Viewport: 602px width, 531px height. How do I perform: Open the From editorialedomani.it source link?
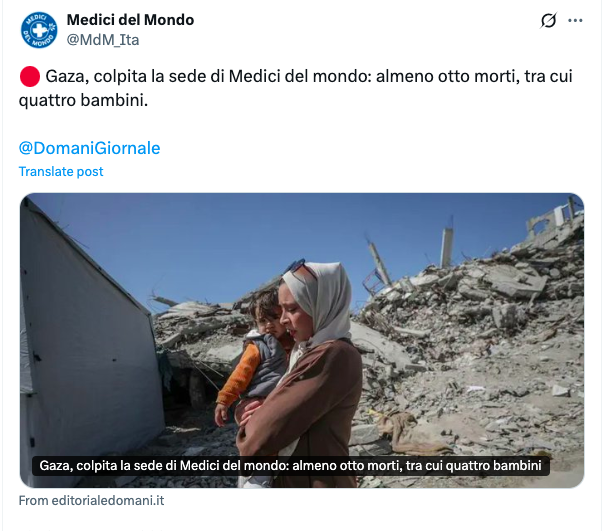(x=91, y=501)
